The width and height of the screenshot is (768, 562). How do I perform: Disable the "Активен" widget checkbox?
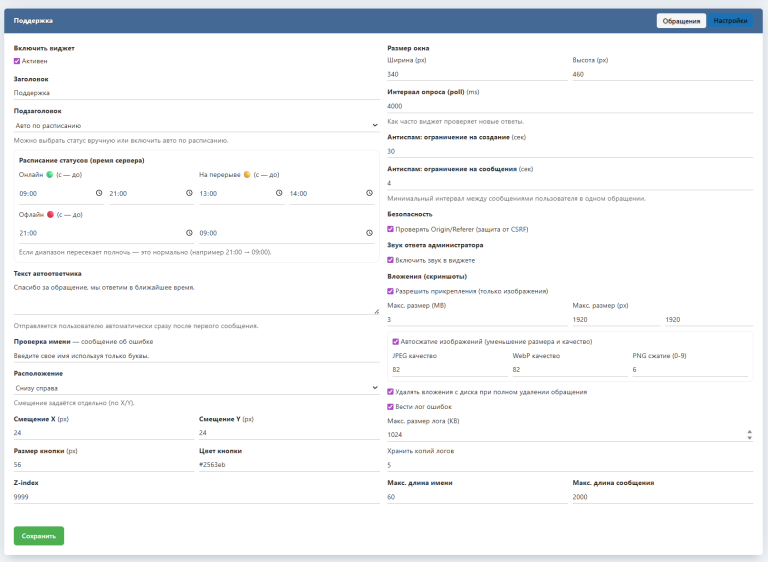(17, 61)
